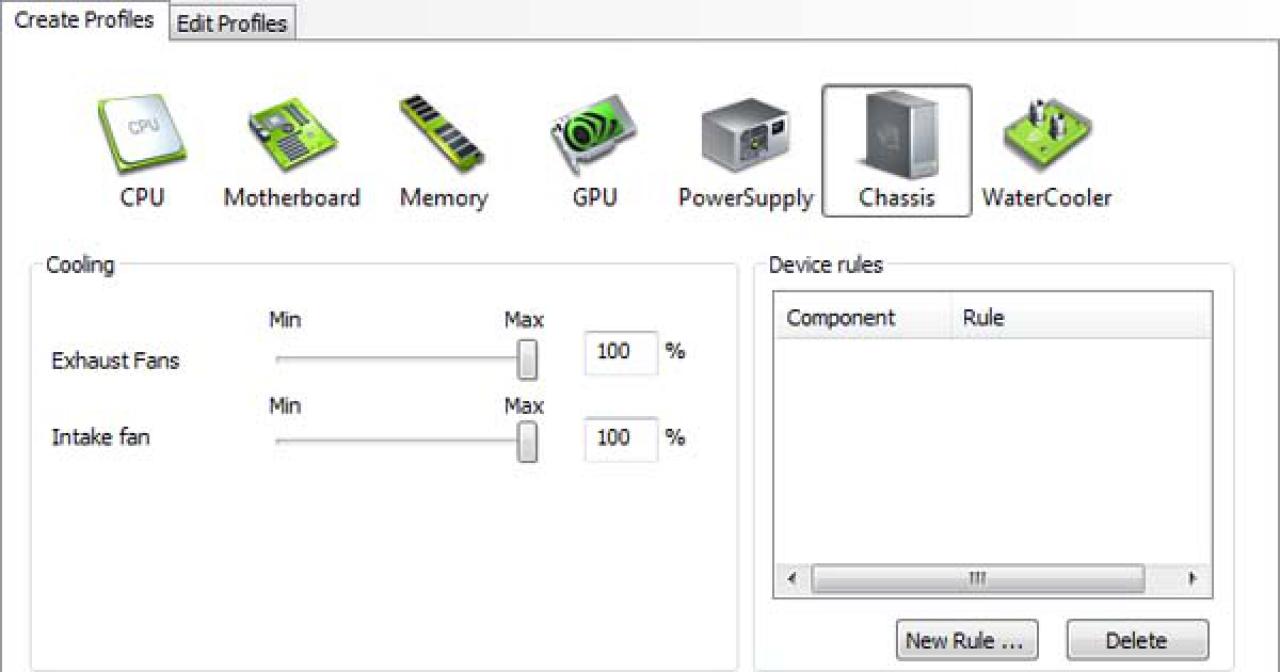Viewport: 1280px width, 672px height.
Task: Click the Intake fan slider handle
Action: pyautogui.click(x=527, y=442)
